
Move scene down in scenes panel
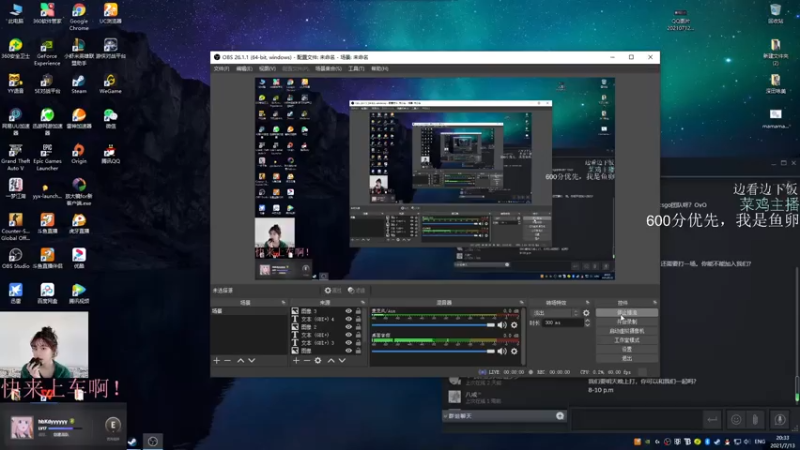[x=252, y=361]
